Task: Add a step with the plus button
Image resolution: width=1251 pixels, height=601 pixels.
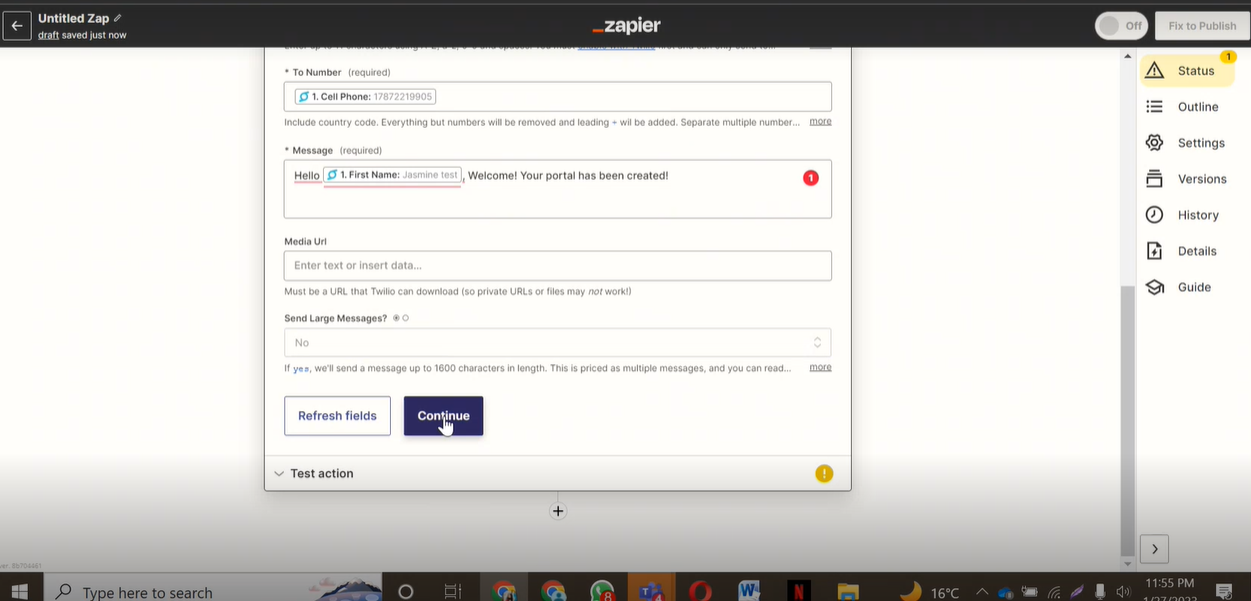Action: pyautogui.click(x=558, y=511)
